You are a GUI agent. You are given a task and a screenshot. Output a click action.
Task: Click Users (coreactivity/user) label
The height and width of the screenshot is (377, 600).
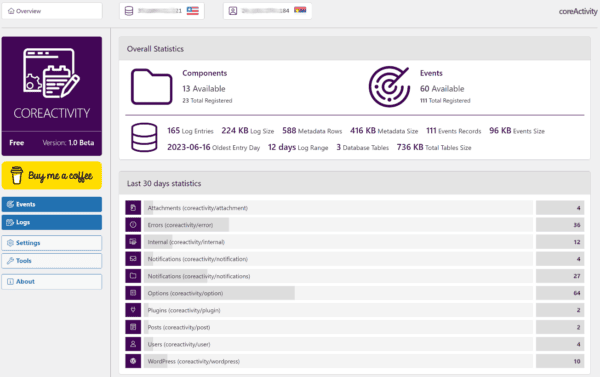coord(179,344)
